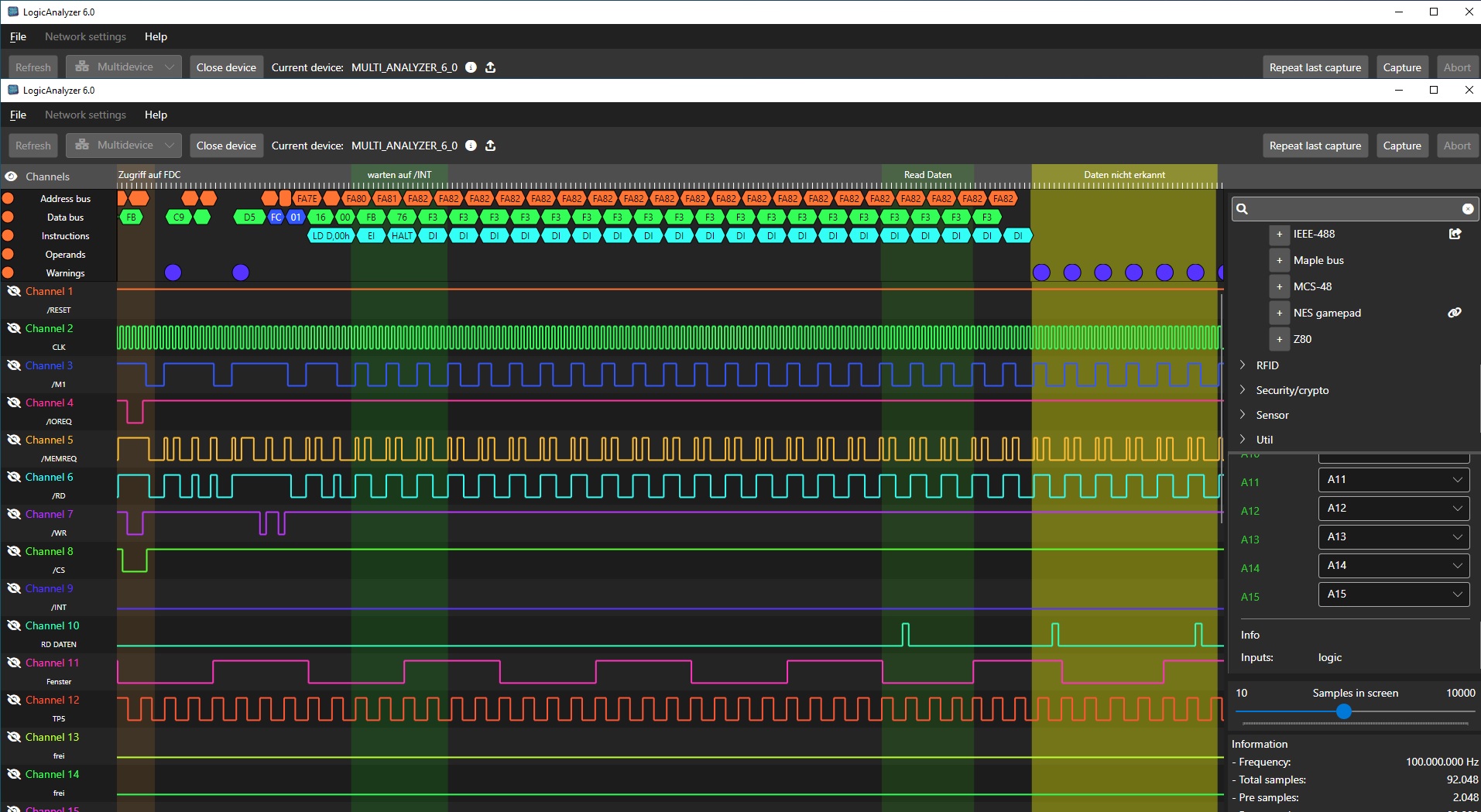The width and height of the screenshot is (1481, 812).
Task: Open the A13 input dropdown
Action: [x=1393, y=537]
